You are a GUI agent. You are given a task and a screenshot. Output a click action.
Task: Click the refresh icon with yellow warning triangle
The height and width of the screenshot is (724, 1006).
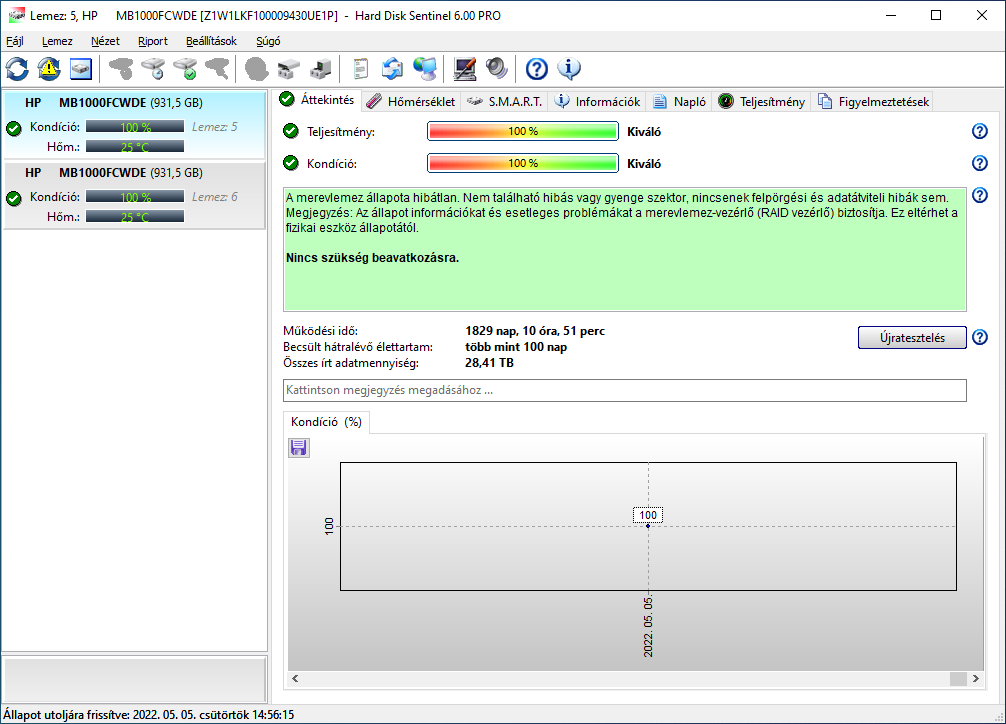[49, 69]
